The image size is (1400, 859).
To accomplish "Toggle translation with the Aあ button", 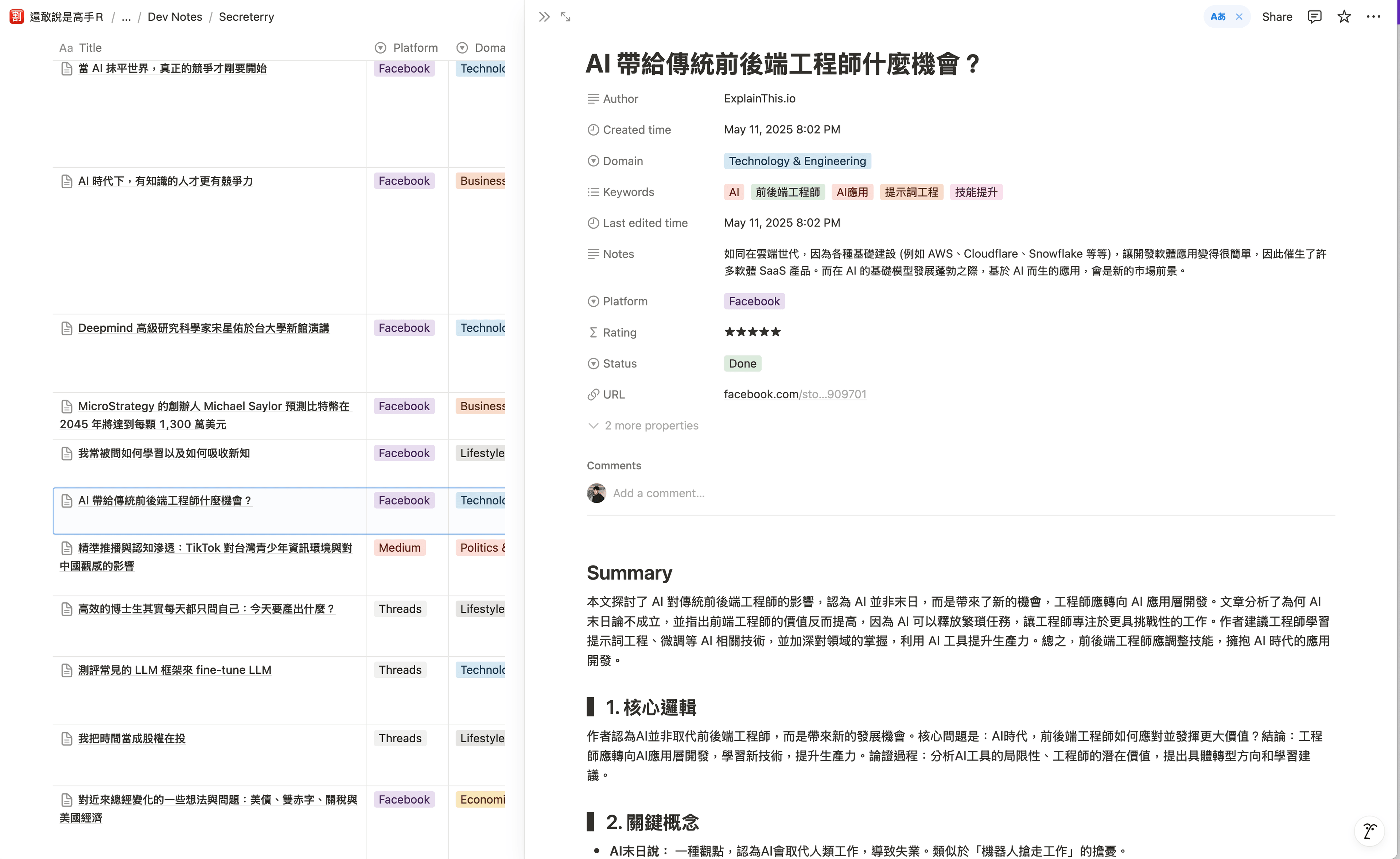I will pos(1218,16).
